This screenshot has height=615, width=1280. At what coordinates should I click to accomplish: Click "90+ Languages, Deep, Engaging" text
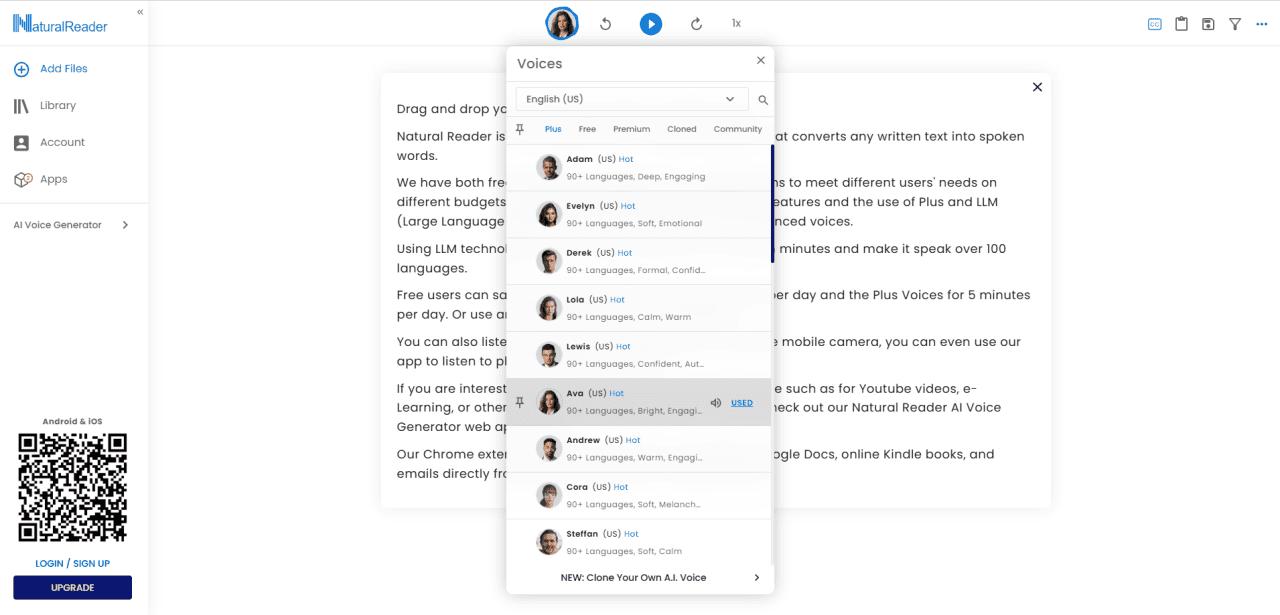(635, 176)
